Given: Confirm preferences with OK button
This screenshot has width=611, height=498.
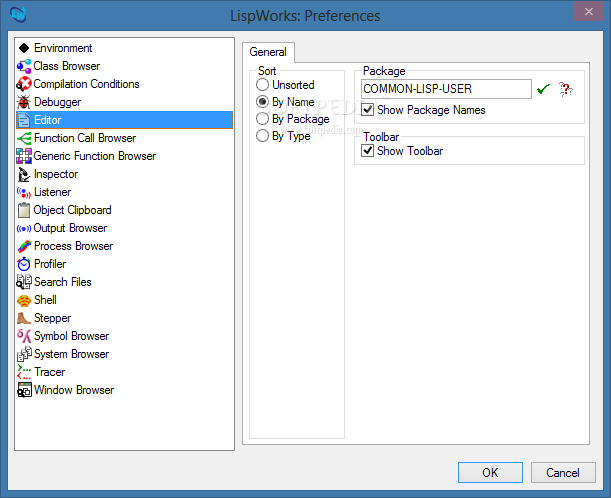Looking at the screenshot, I should tap(490, 472).
